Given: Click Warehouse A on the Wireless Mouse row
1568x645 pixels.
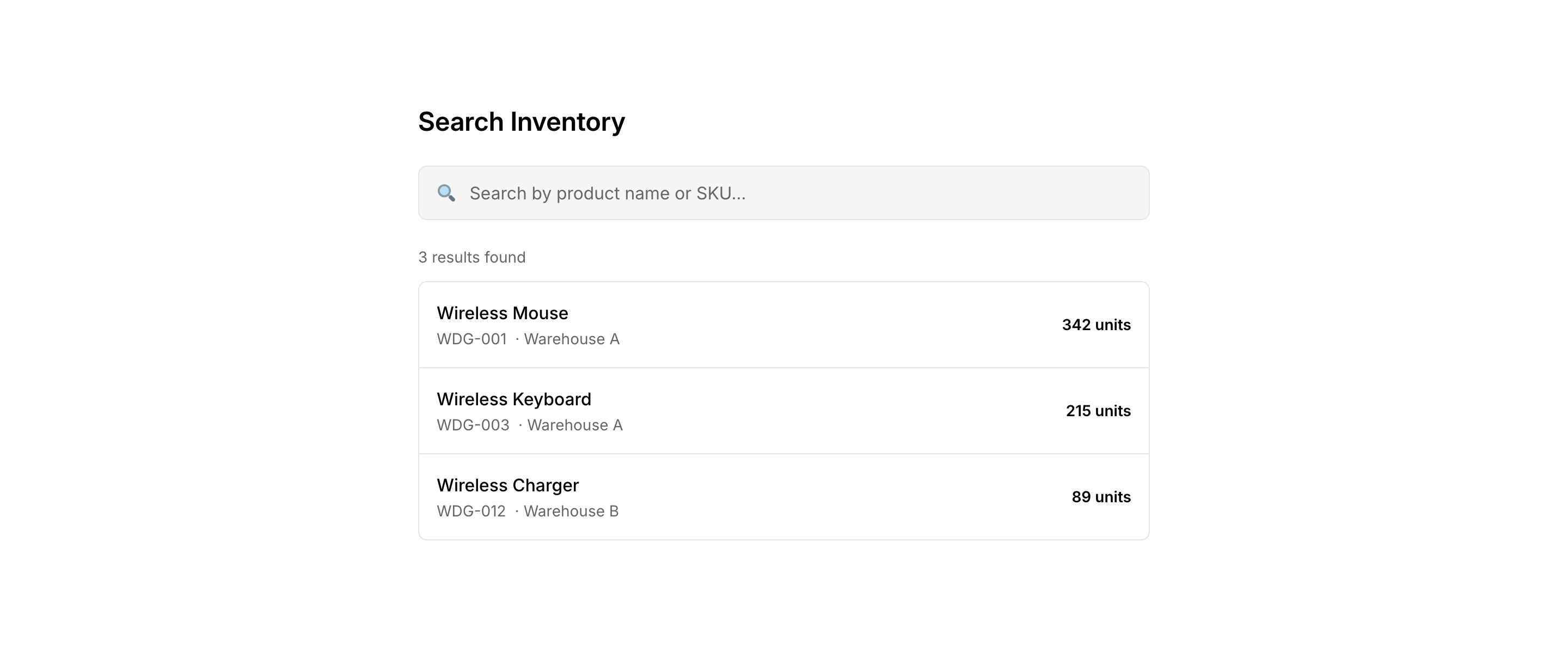Looking at the screenshot, I should (x=572, y=339).
